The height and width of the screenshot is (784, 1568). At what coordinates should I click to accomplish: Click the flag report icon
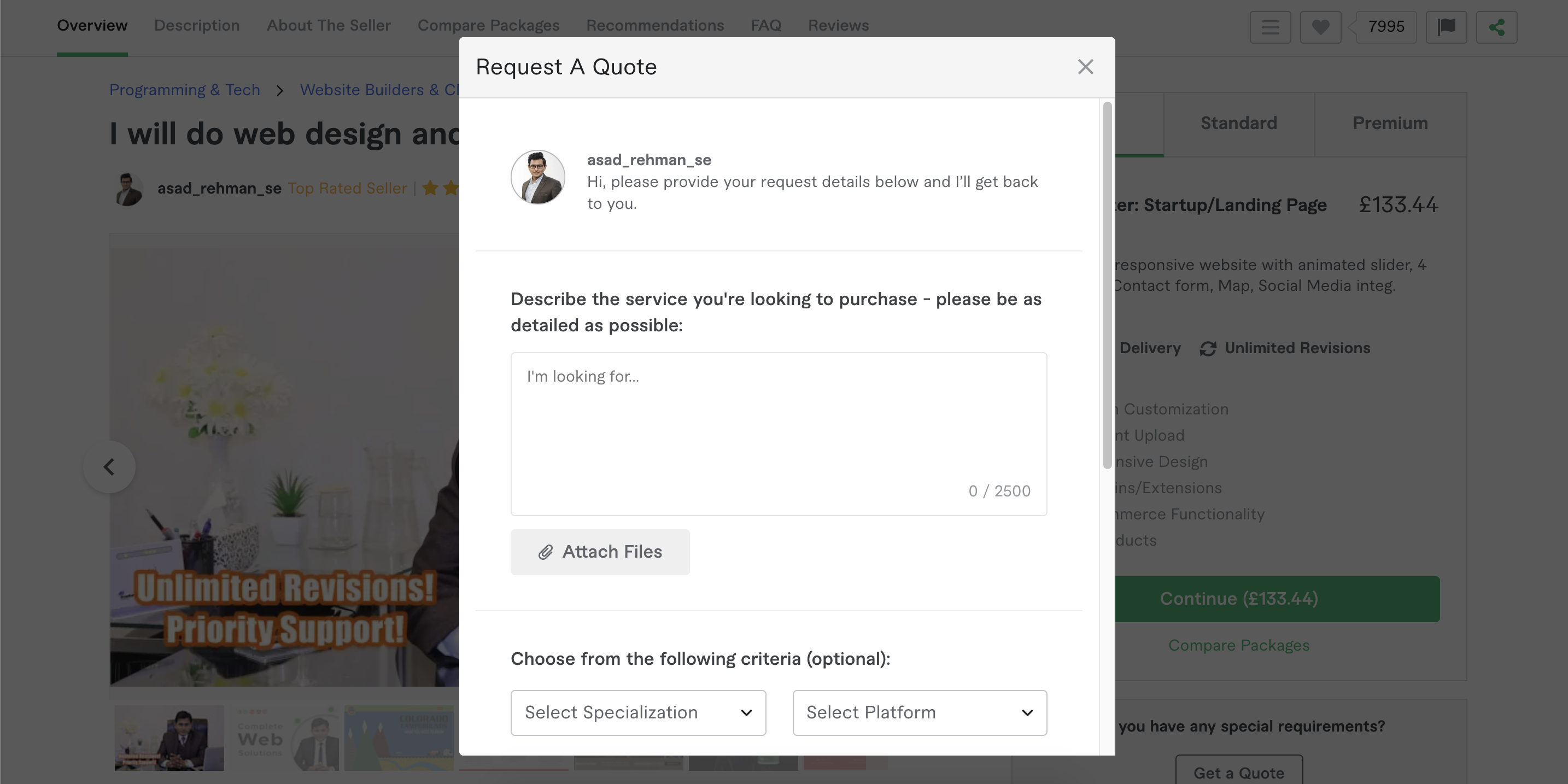1446,27
